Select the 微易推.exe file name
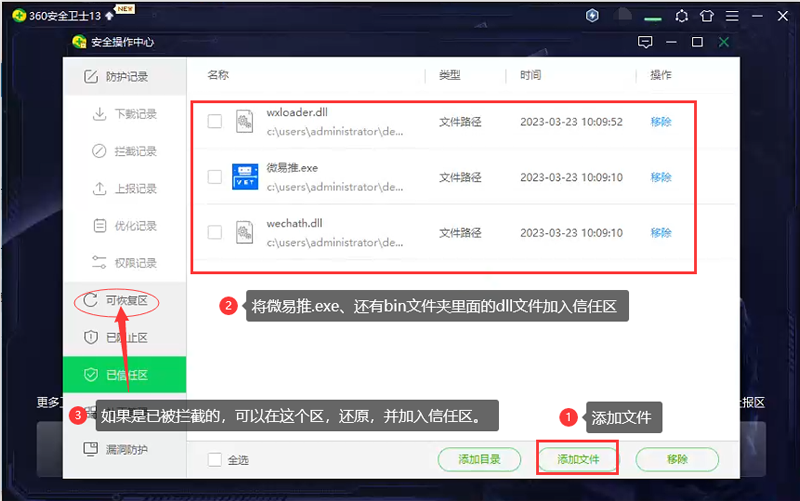This screenshot has height=501, width=800. [x=292, y=168]
